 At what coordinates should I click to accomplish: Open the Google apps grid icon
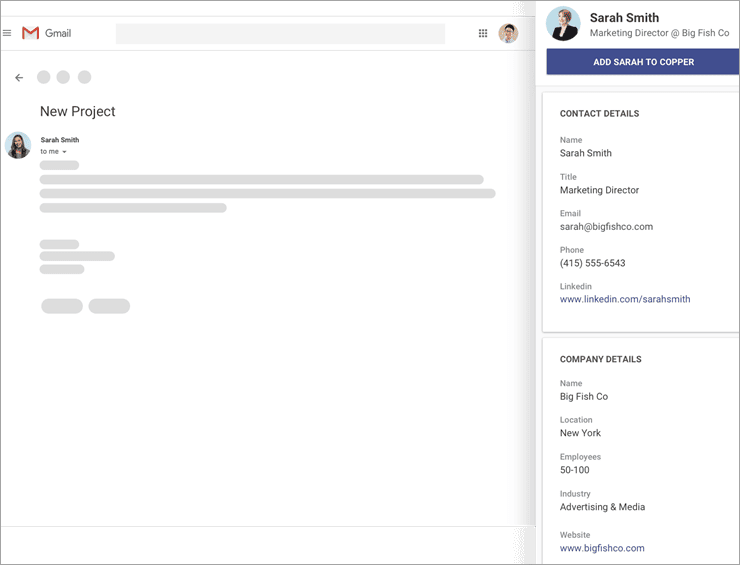click(483, 33)
